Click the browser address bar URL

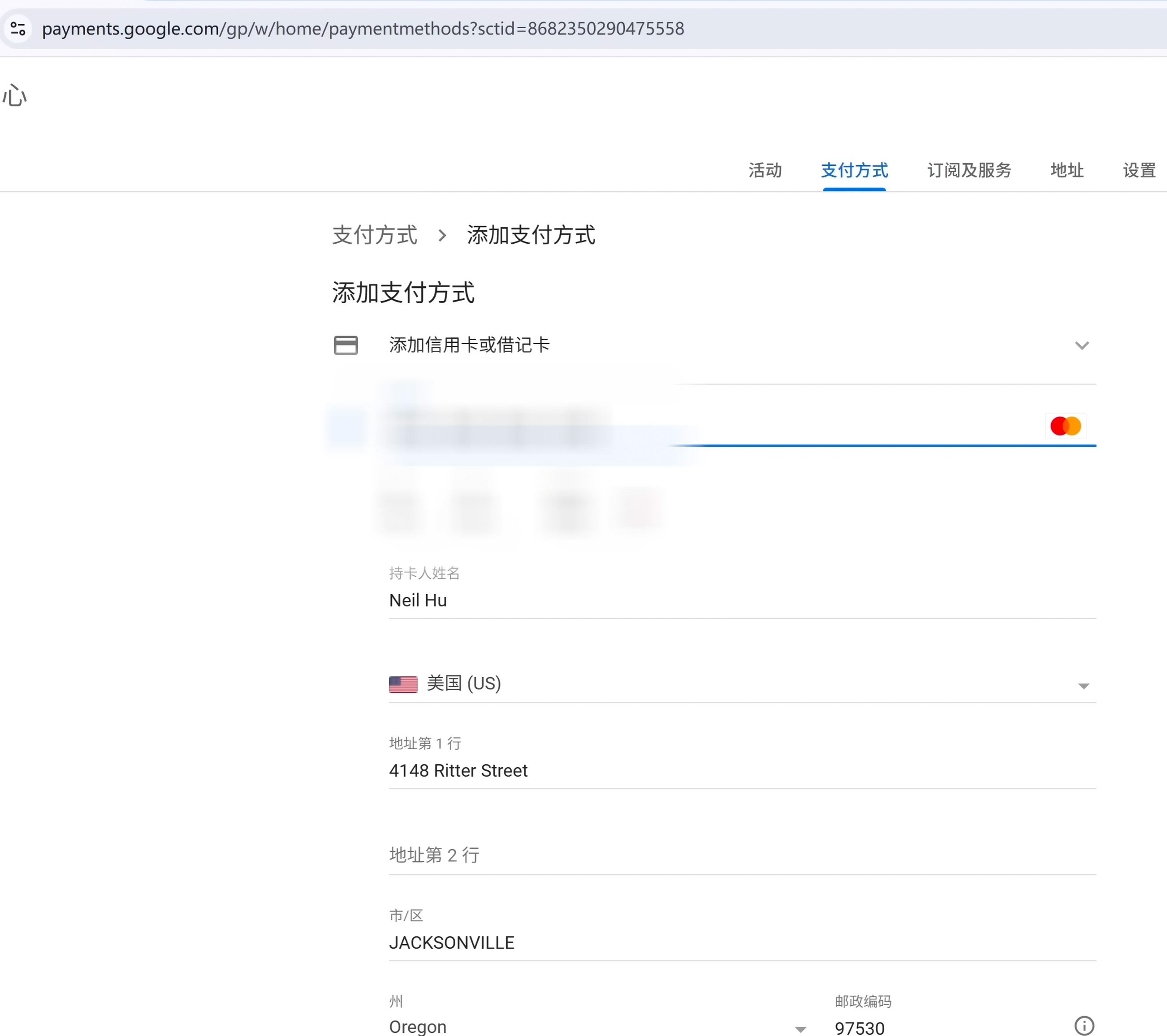[x=363, y=29]
